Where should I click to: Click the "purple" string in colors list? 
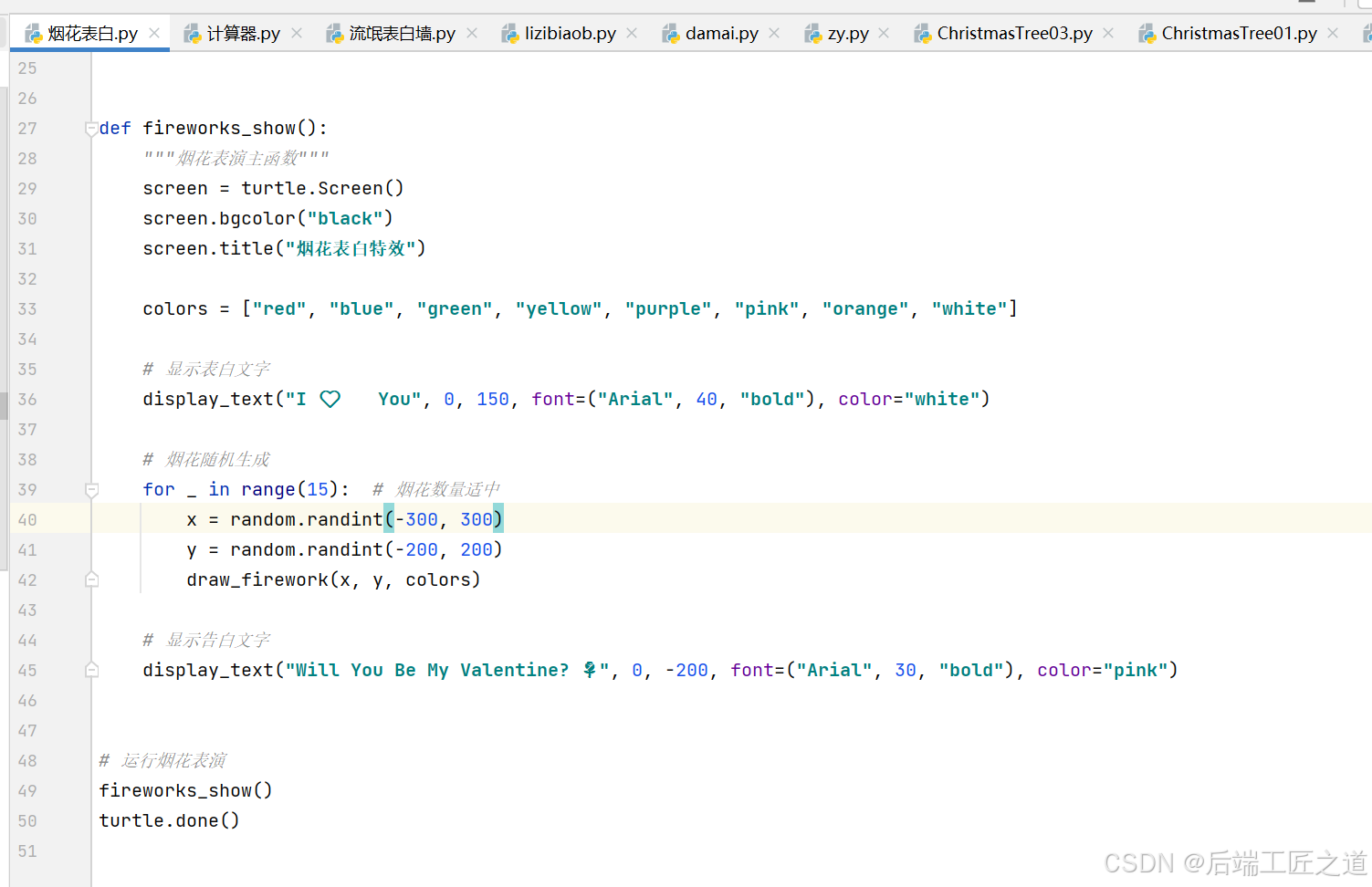668,309
